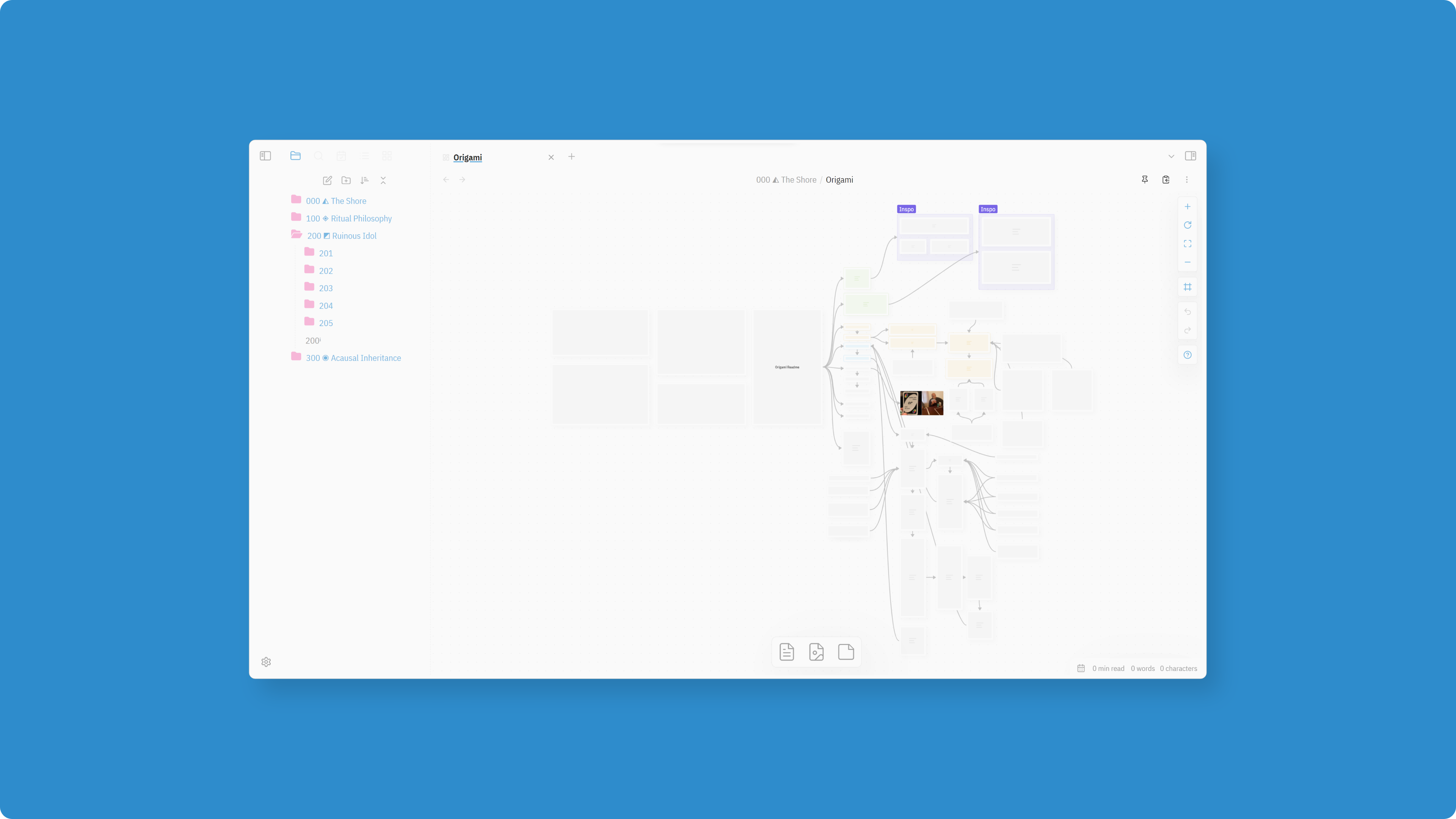Open the tab list dropdown chevron
1456x819 pixels.
click(1171, 157)
